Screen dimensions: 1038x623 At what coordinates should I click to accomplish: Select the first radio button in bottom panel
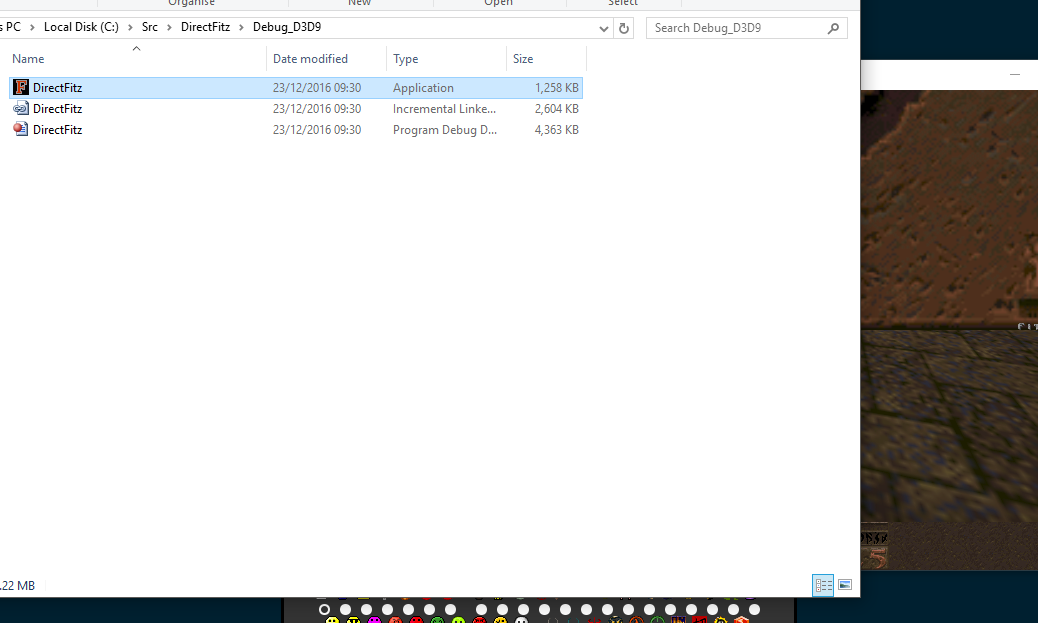tap(324, 609)
